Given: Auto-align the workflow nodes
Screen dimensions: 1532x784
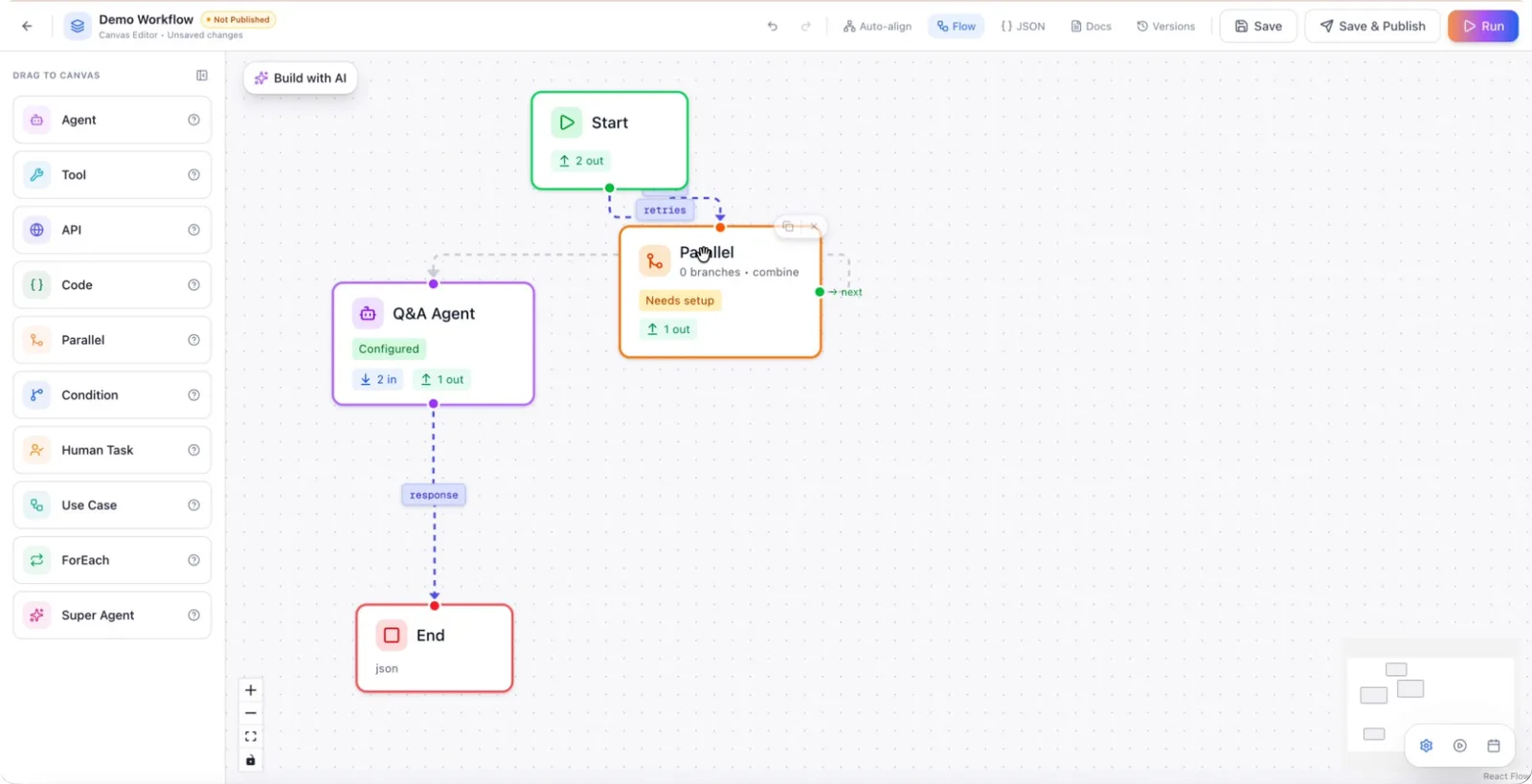Looking at the screenshot, I should pos(877,26).
